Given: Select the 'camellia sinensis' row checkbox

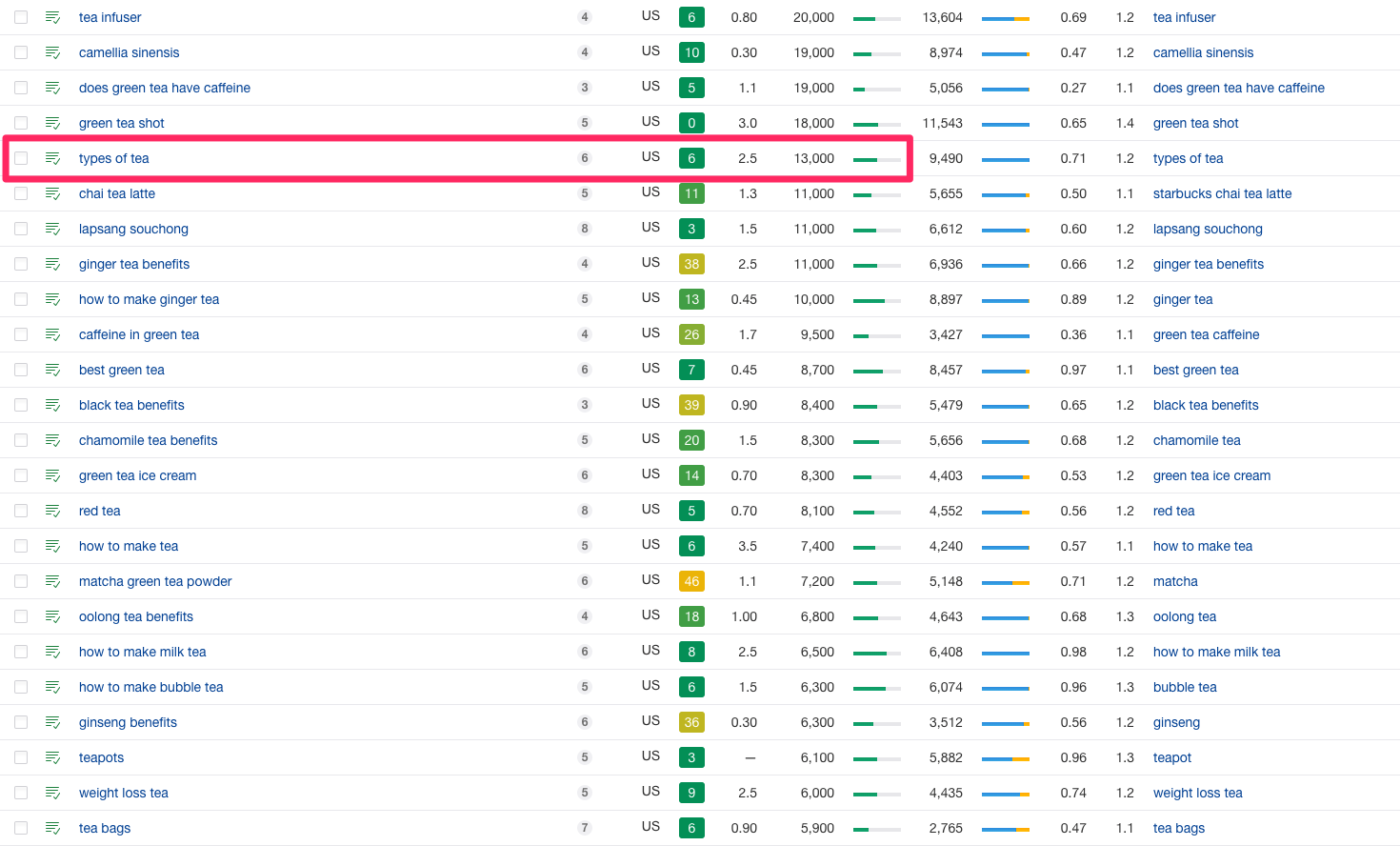Looking at the screenshot, I should click(x=21, y=52).
